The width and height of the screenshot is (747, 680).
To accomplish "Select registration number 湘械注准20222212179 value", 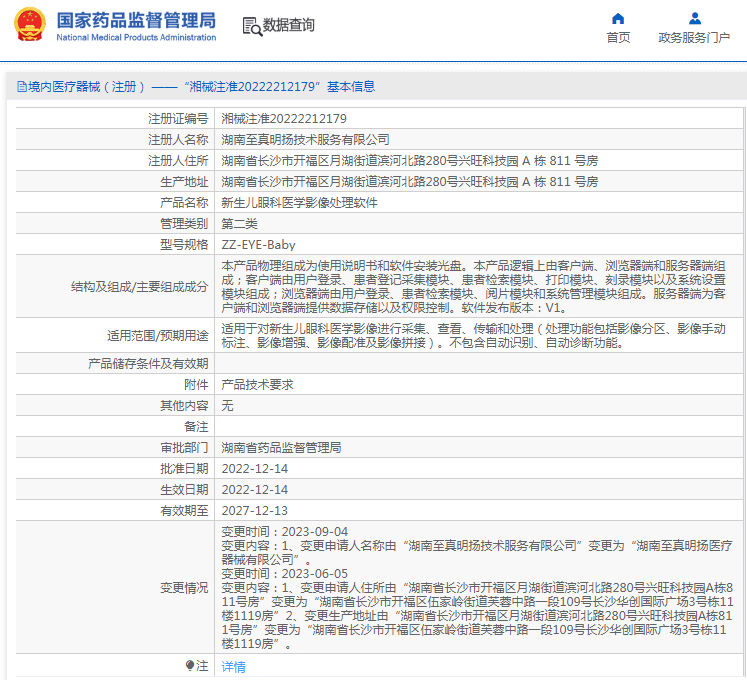I will [x=284, y=119].
